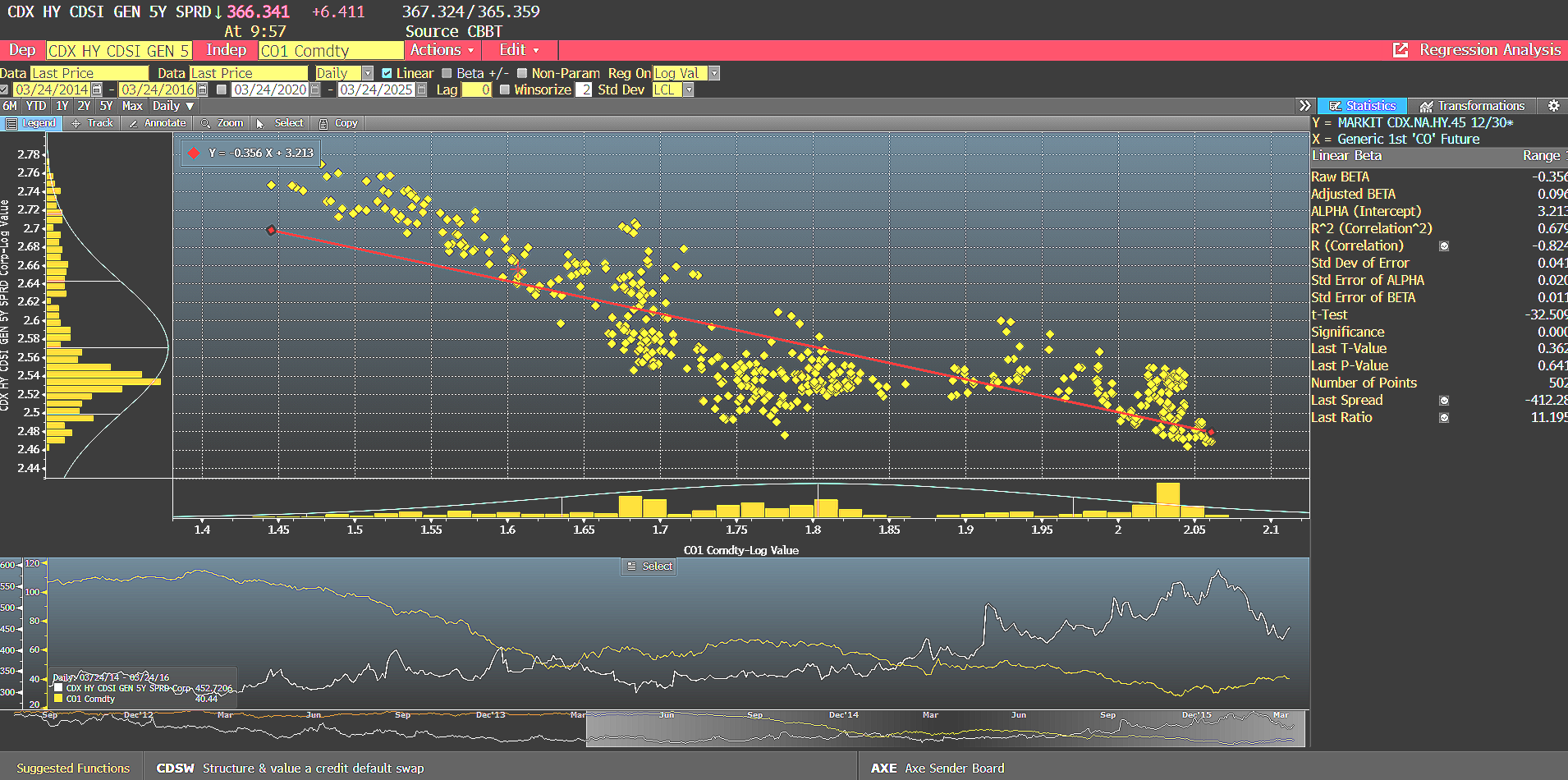
Task: Select the 1Y time range
Action: (x=62, y=106)
